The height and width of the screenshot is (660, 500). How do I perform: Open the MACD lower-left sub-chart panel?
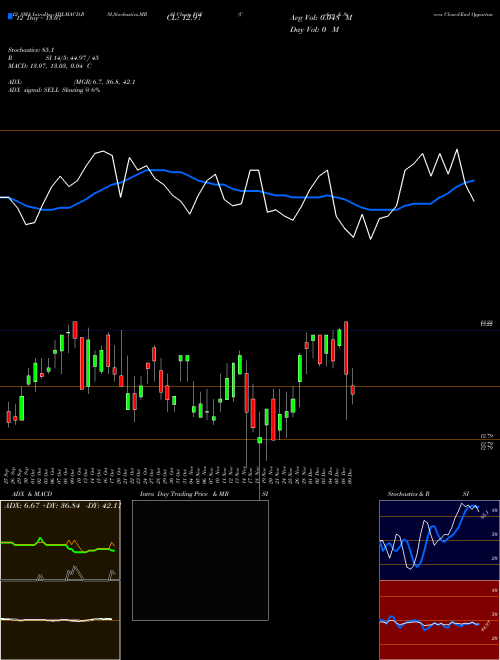click(x=60, y=620)
